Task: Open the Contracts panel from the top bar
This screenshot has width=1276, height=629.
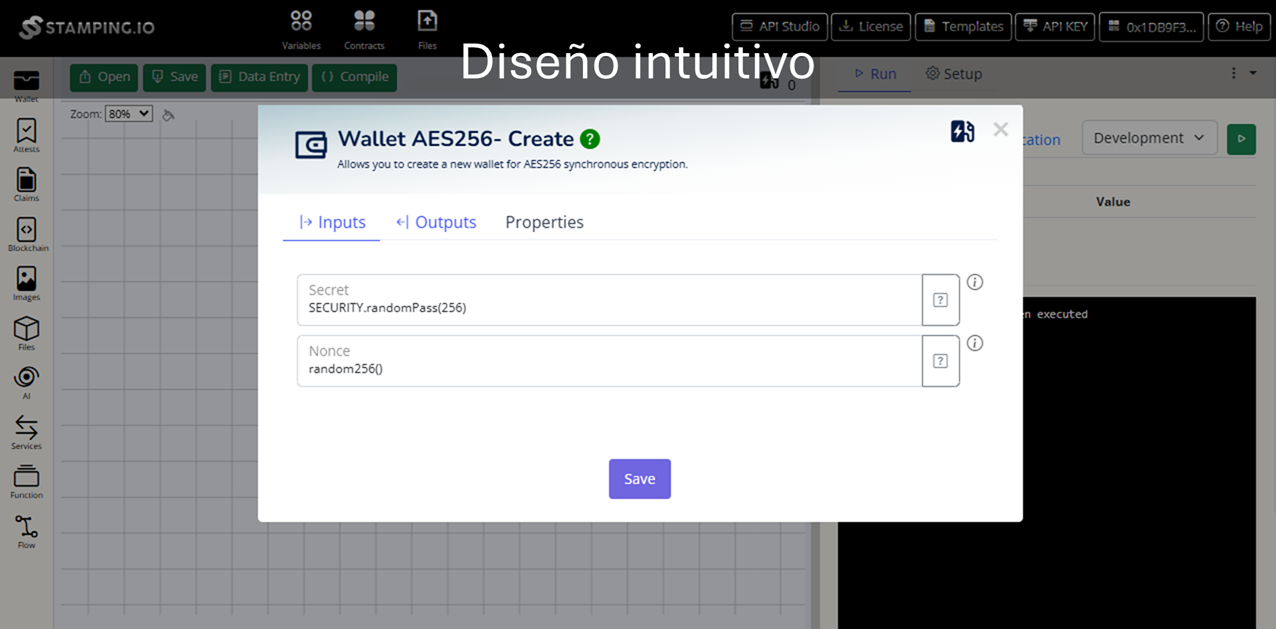Action: tap(364, 20)
